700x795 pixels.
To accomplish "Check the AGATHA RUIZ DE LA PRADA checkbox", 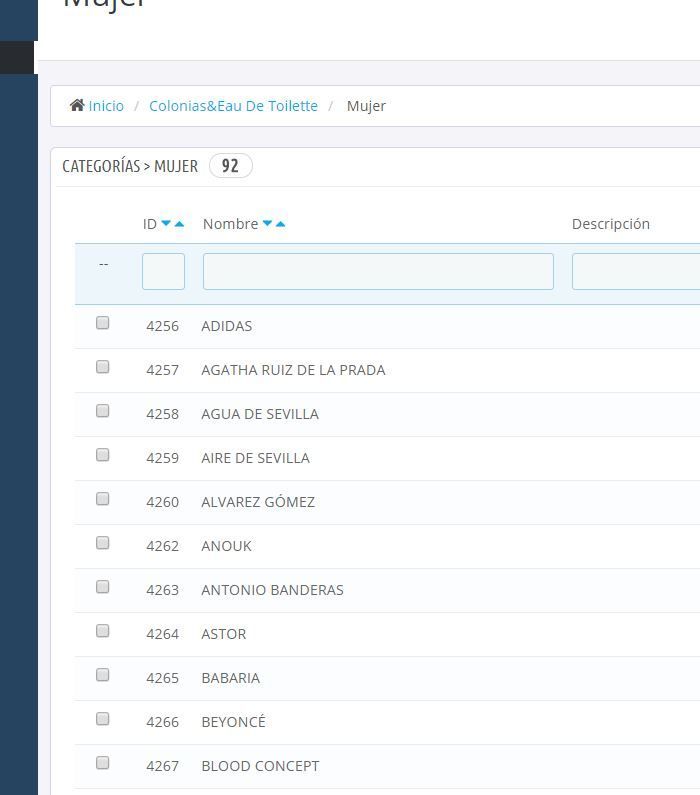I will [x=102, y=367].
